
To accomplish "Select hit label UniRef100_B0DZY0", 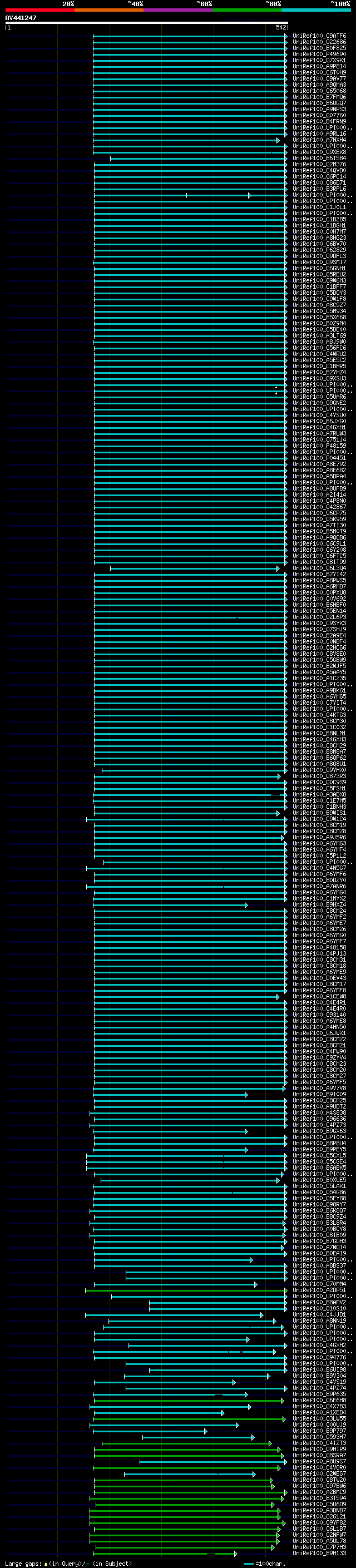I will pyautogui.click(x=319, y=880).
